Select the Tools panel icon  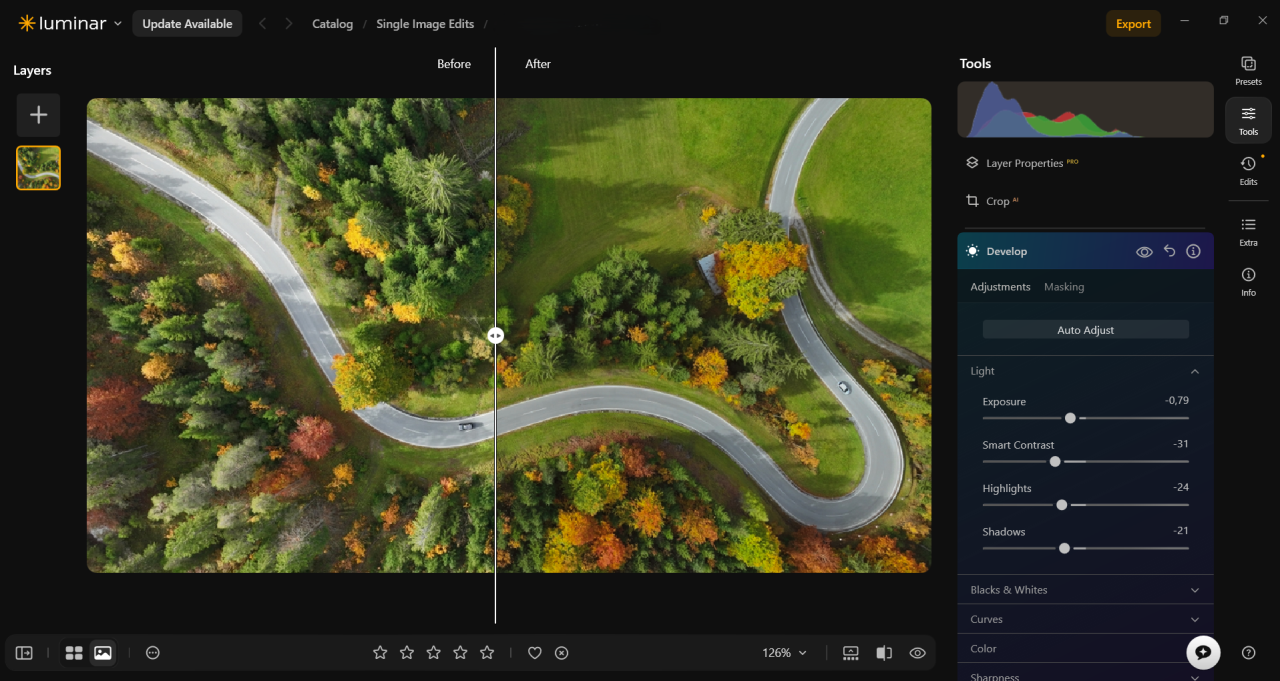(1248, 120)
